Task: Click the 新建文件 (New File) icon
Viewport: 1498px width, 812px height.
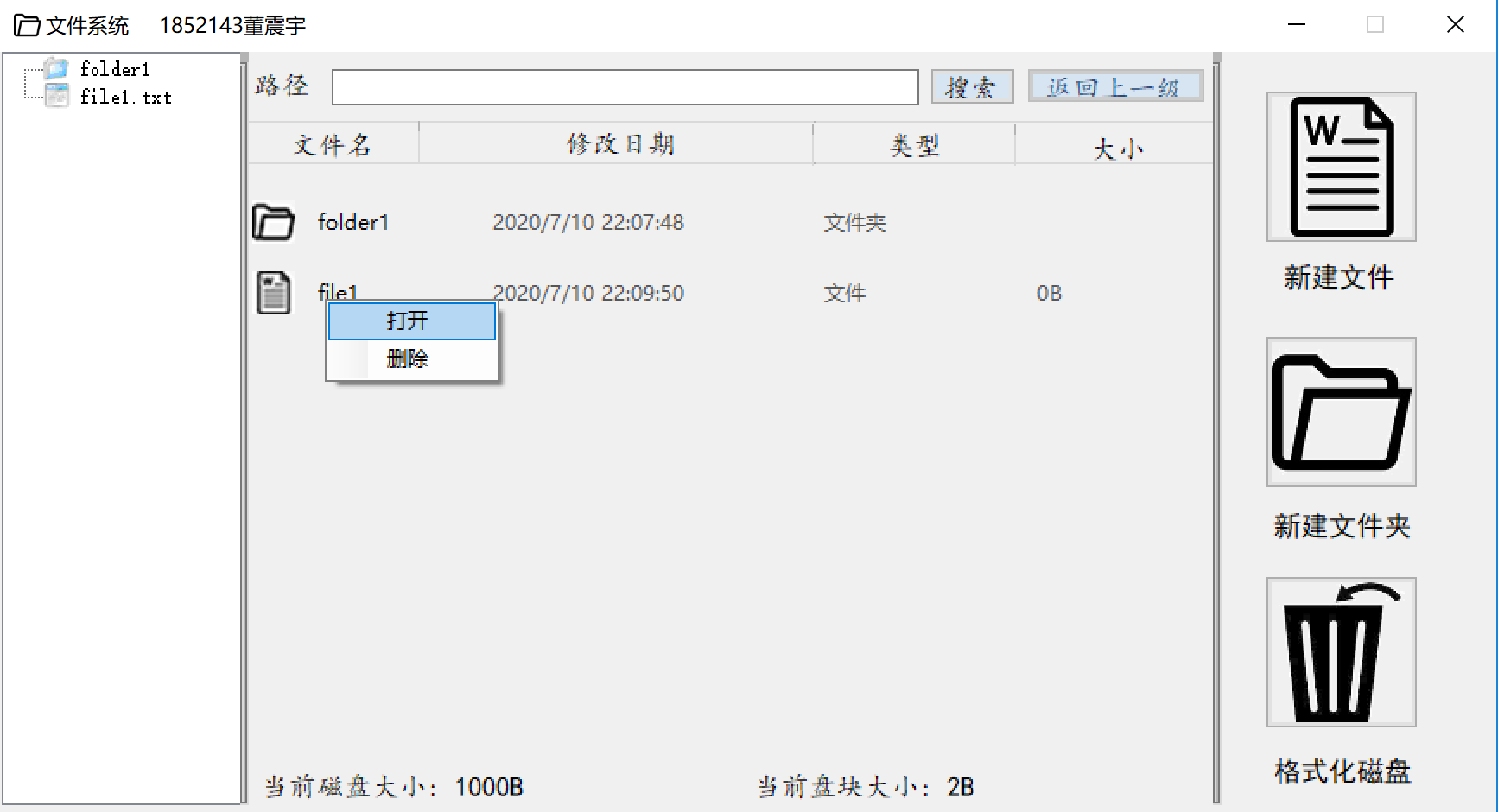Action: point(1340,166)
